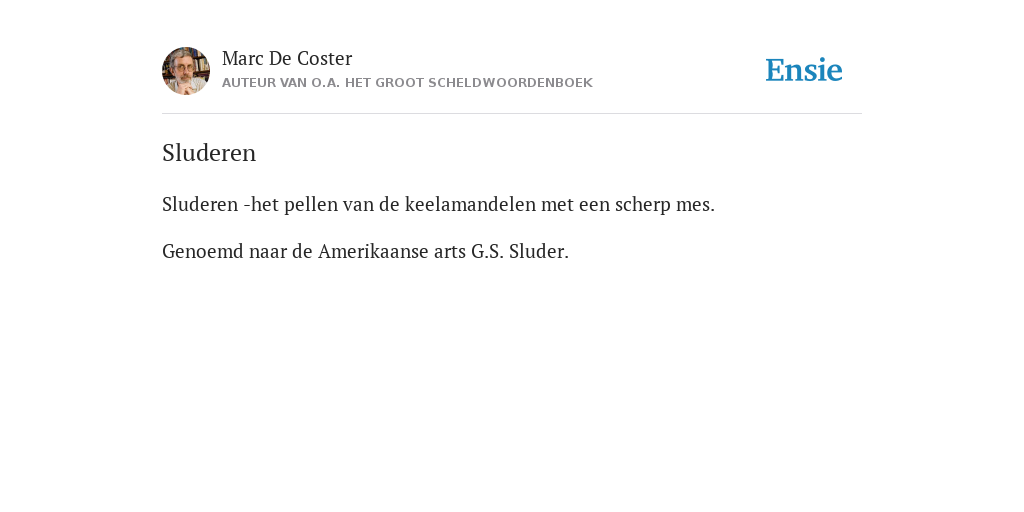Screen dimensions: 1024x512
Task: Click the Sluderen heading
Action: [x=209, y=153]
